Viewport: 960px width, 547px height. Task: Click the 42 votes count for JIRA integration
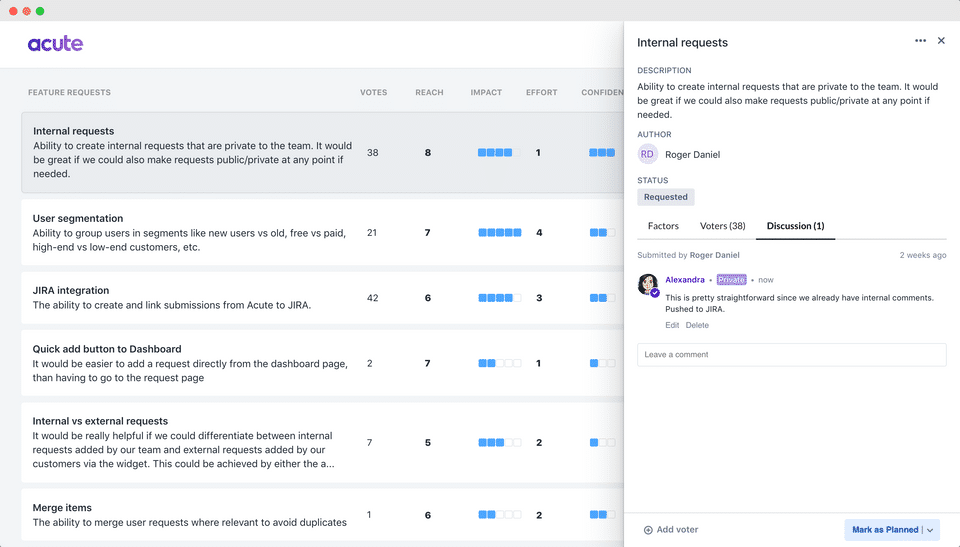click(x=372, y=298)
